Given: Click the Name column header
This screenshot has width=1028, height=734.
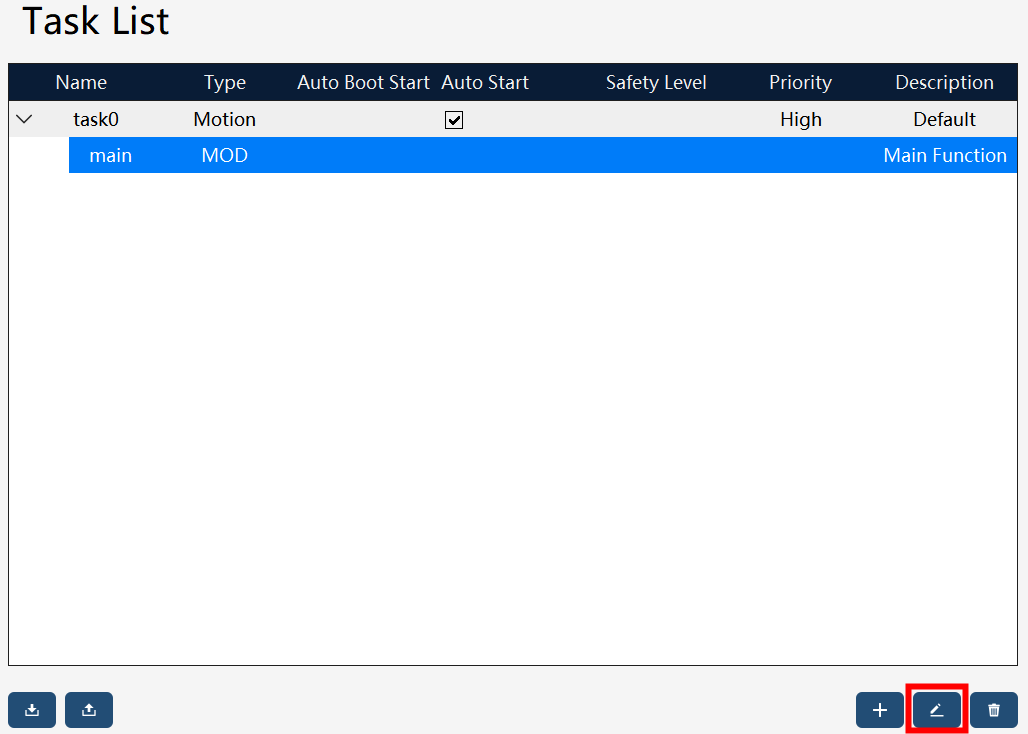Looking at the screenshot, I should click(x=81, y=83).
